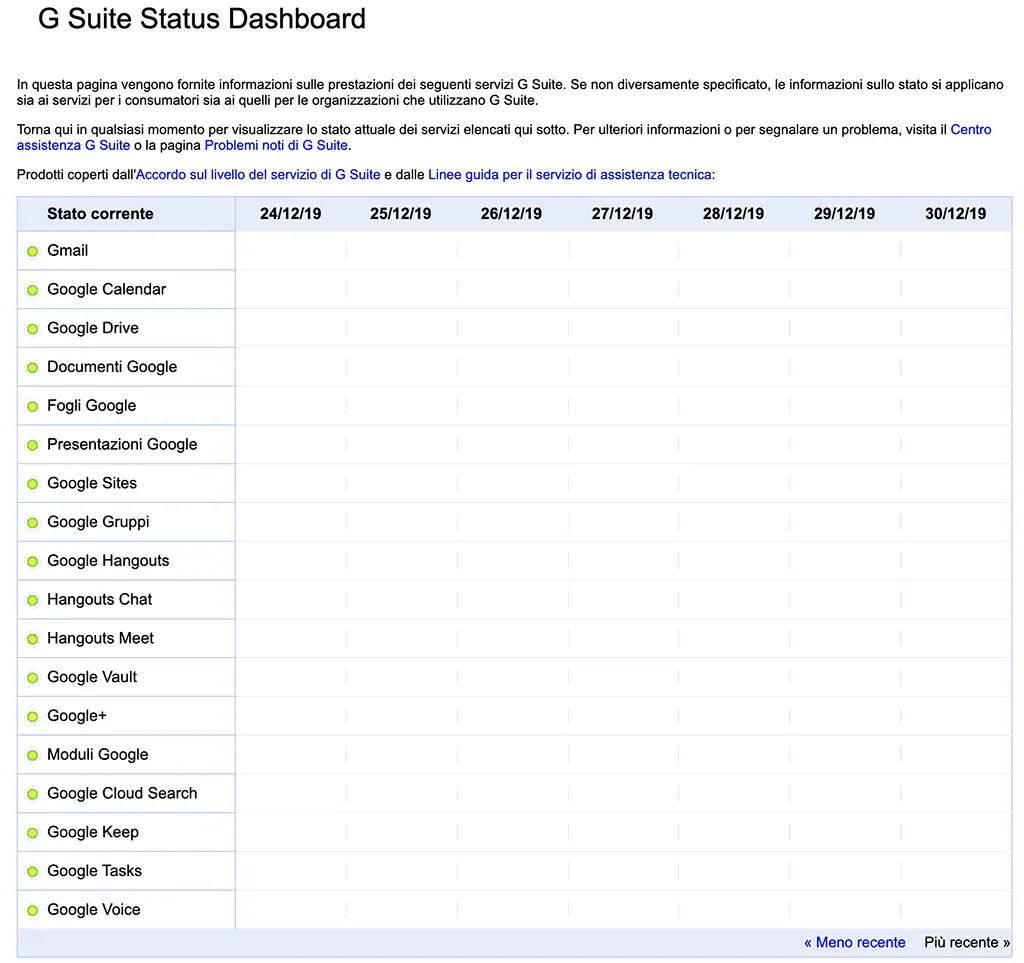Click the Moduli Google service name
Image resolution: width=1024 pixels, height=963 pixels.
point(97,755)
